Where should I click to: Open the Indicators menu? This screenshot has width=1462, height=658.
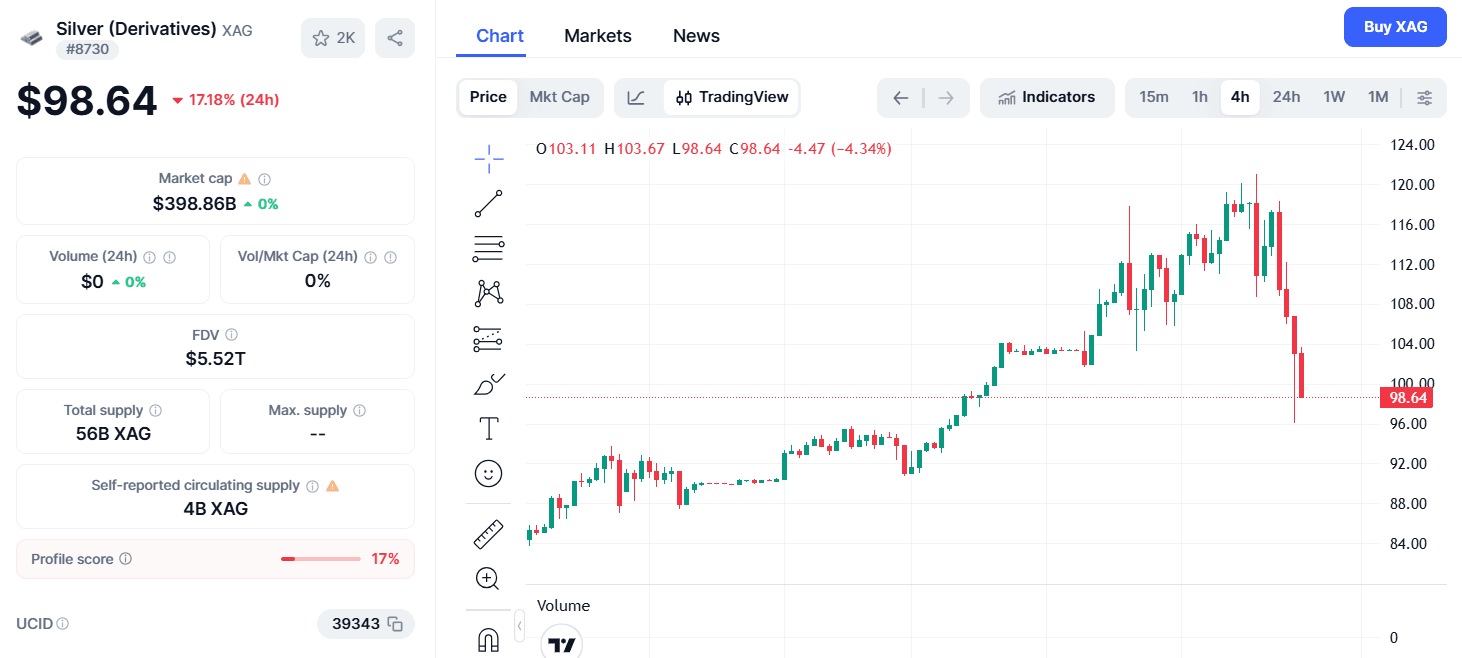pyautogui.click(x=1047, y=97)
